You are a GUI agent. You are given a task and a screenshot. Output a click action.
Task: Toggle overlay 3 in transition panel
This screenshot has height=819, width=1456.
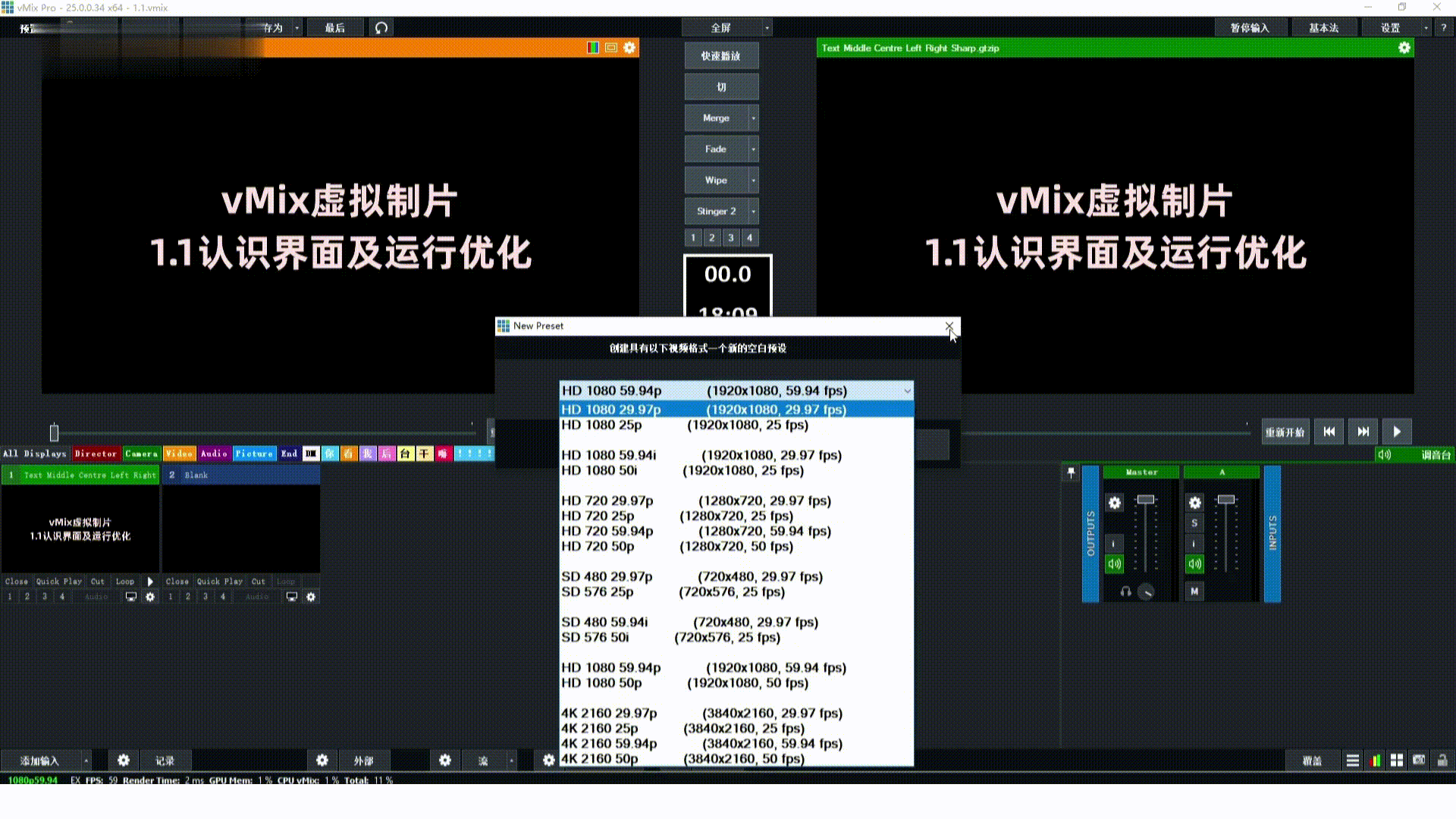click(x=731, y=238)
